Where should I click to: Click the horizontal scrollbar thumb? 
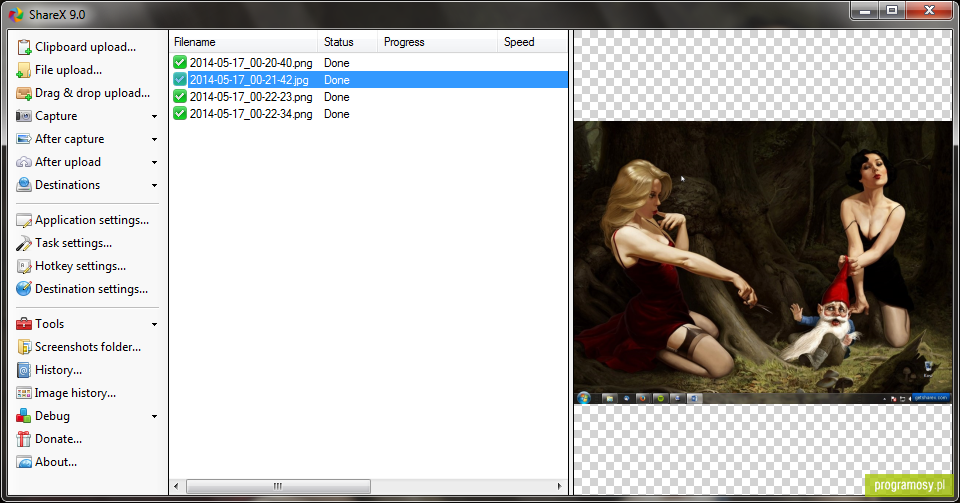coord(279,486)
